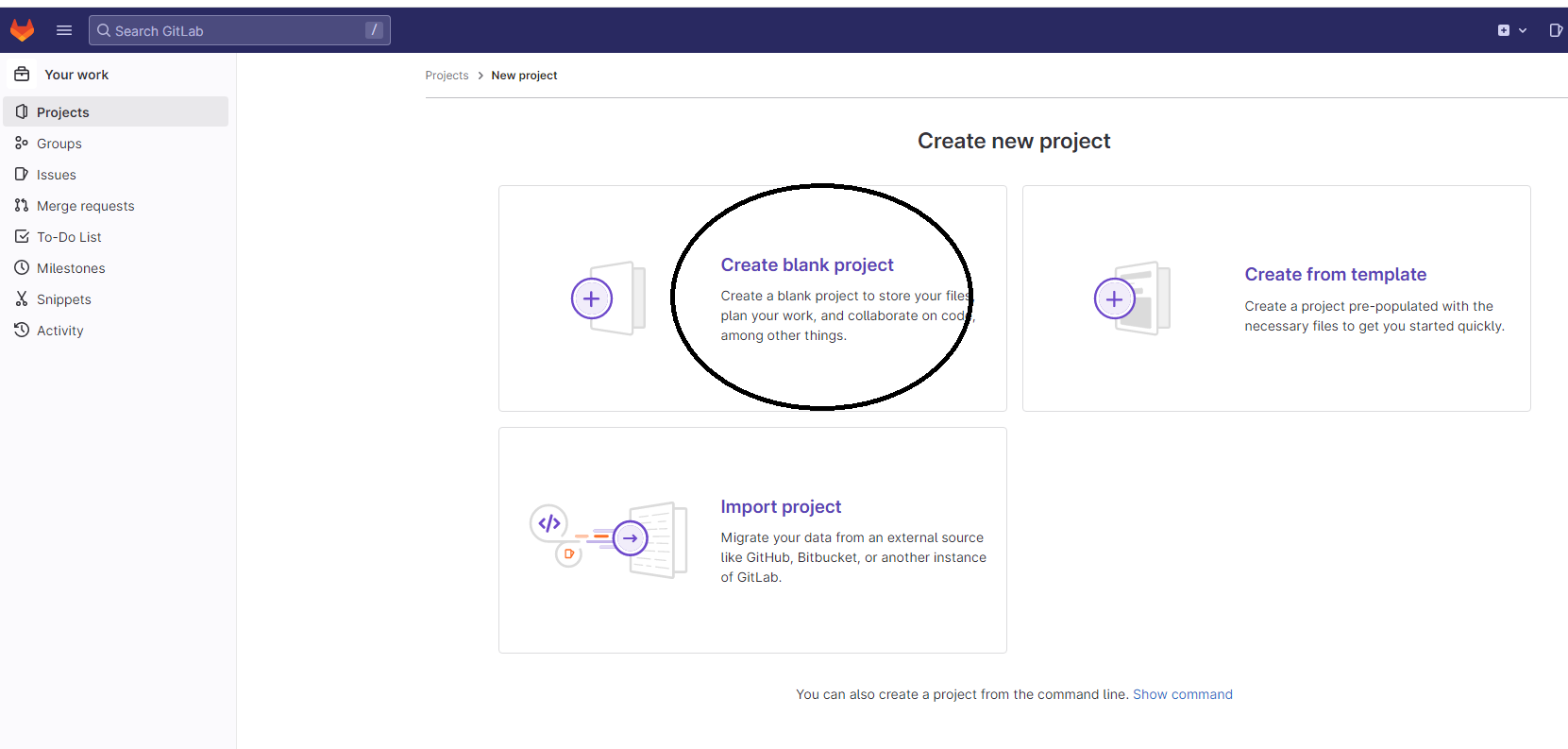Click the blank project plus illustration
The height and width of the screenshot is (749, 1568).
(x=608, y=298)
